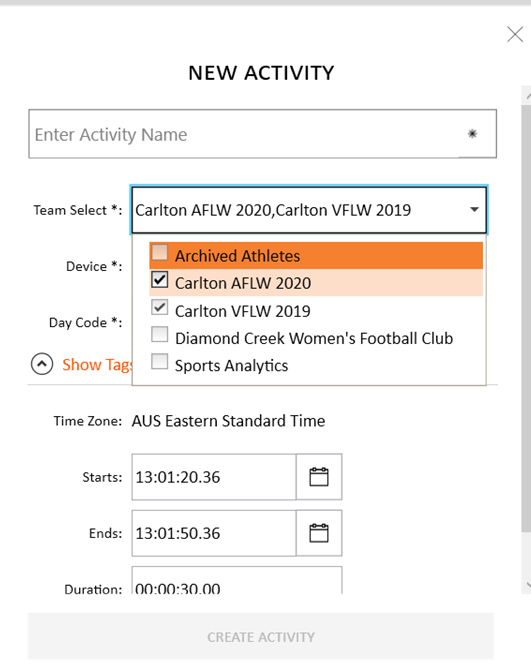This screenshot has width=531, height=672.
Task: Collapse tags using the circle chevron icon
Action: (42, 364)
